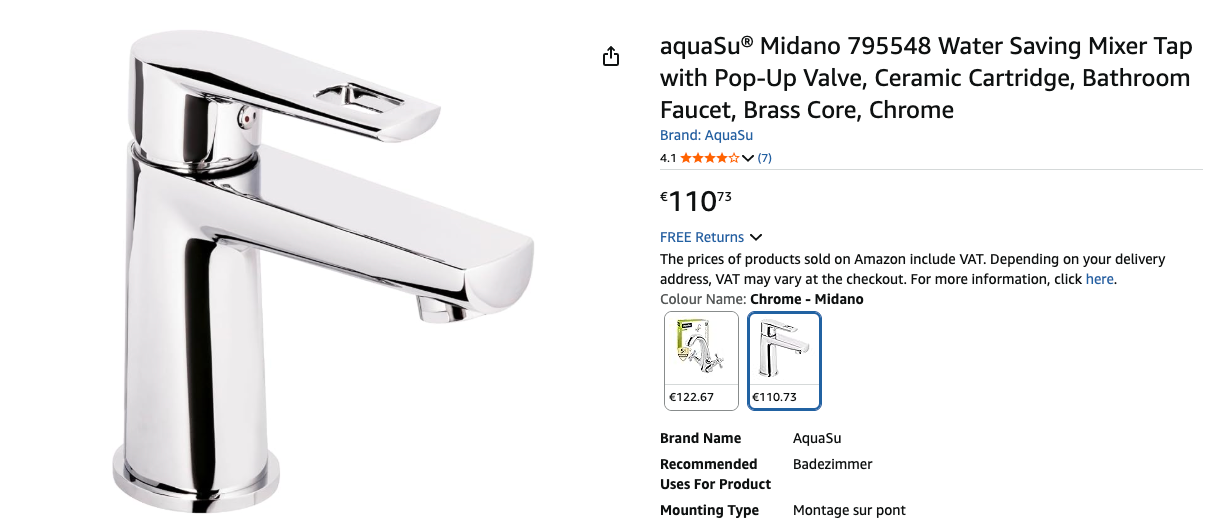The image size is (1205, 525).
Task: Expand the rating breakdown chevron after the stars
Action: (748, 158)
